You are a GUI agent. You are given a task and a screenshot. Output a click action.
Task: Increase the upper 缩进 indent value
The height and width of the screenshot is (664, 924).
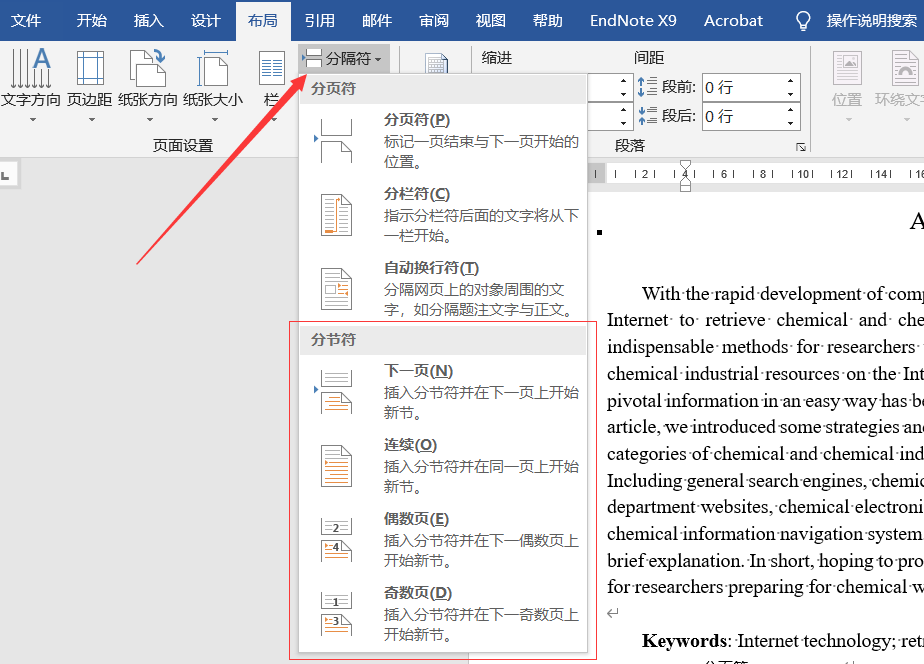[x=624, y=81]
